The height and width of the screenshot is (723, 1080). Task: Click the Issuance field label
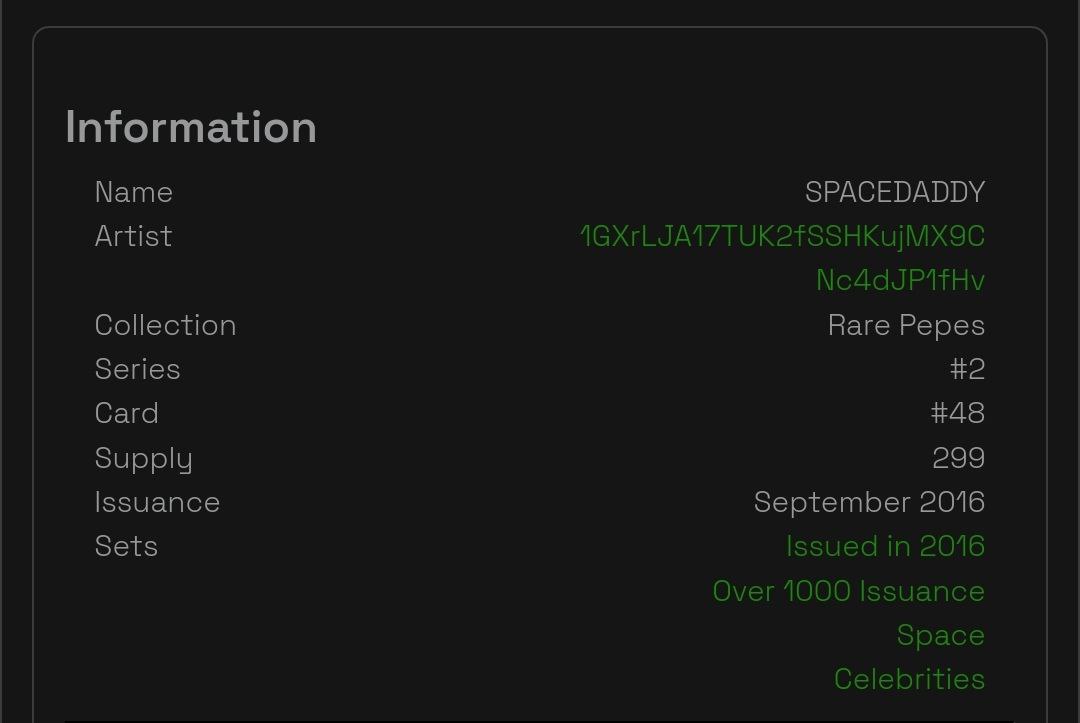[x=157, y=502]
